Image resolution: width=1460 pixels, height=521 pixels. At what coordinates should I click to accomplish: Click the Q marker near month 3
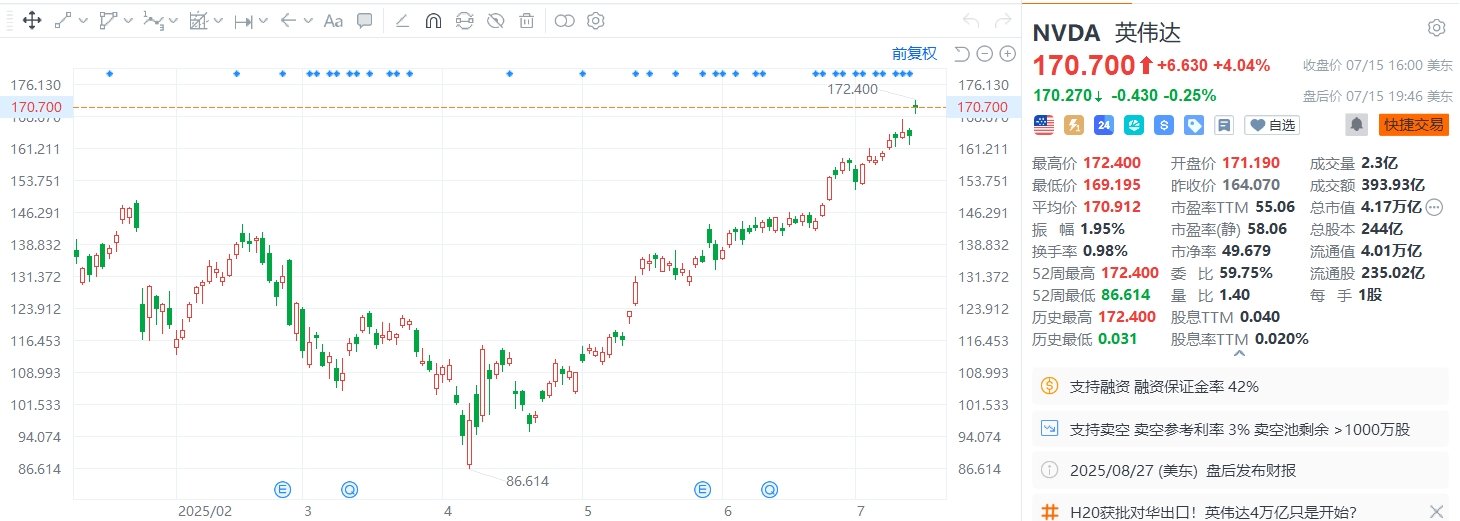pos(349,489)
